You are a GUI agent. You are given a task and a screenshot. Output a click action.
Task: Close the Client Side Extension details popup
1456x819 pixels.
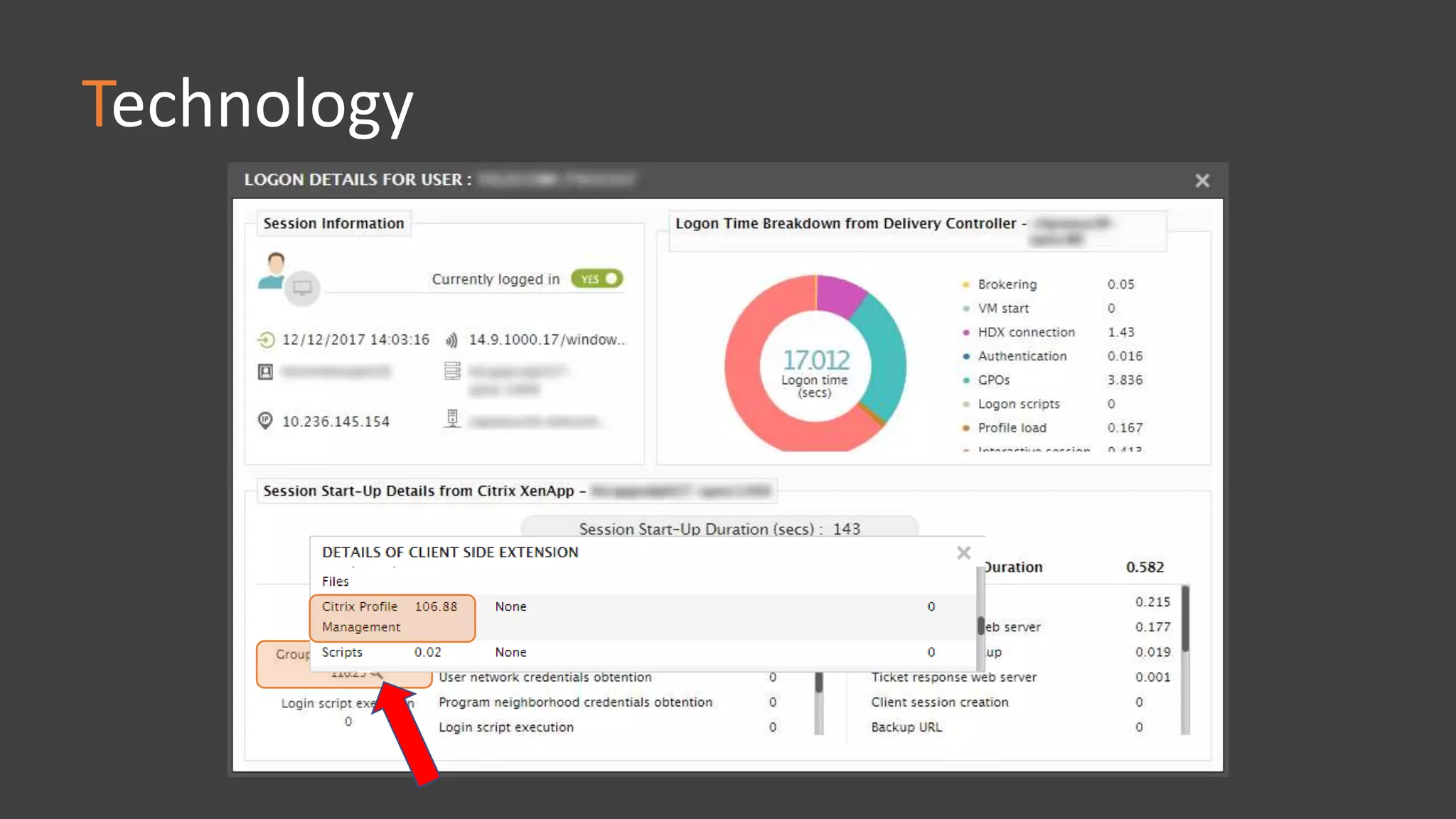click(963, 553)
